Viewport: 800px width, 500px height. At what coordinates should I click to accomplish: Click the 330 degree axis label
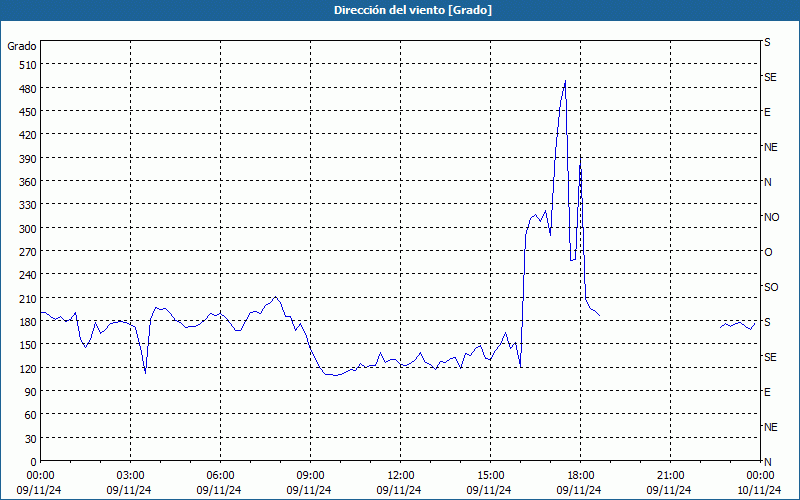point(29,205)
